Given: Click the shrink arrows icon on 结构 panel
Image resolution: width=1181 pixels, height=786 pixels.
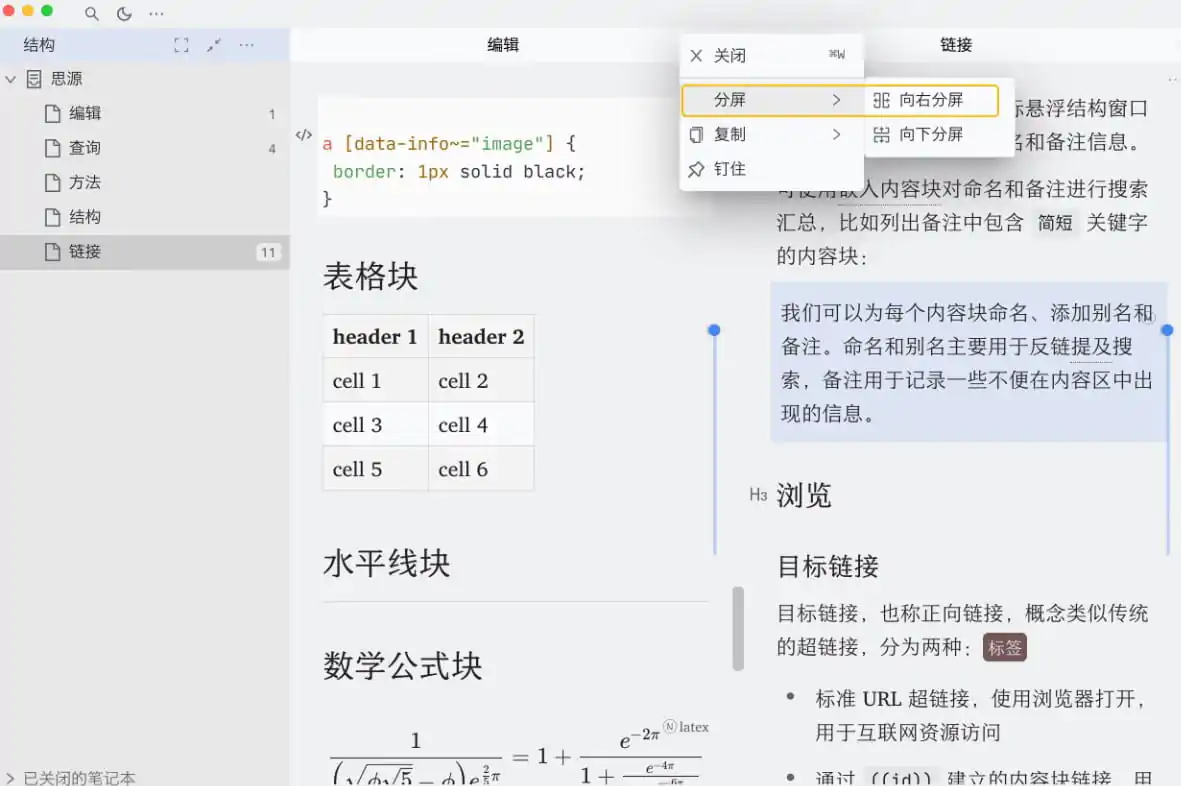Looking at the screenshot, I should [214, 44].
